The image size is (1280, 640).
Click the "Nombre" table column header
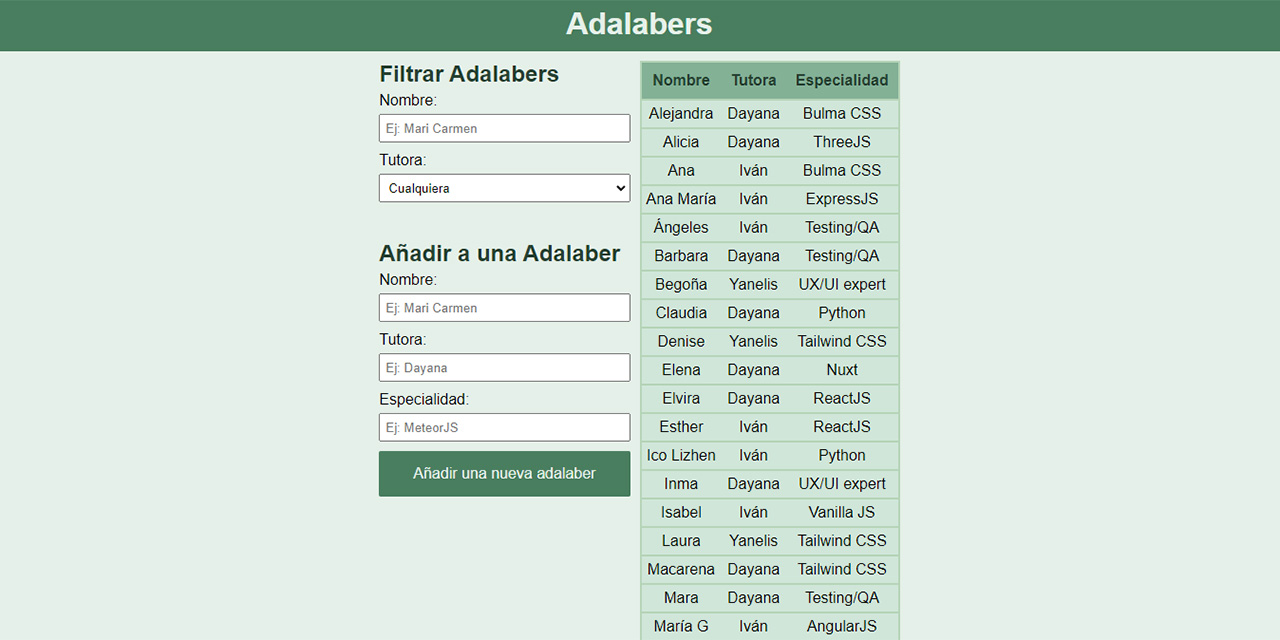click(681, 80)
